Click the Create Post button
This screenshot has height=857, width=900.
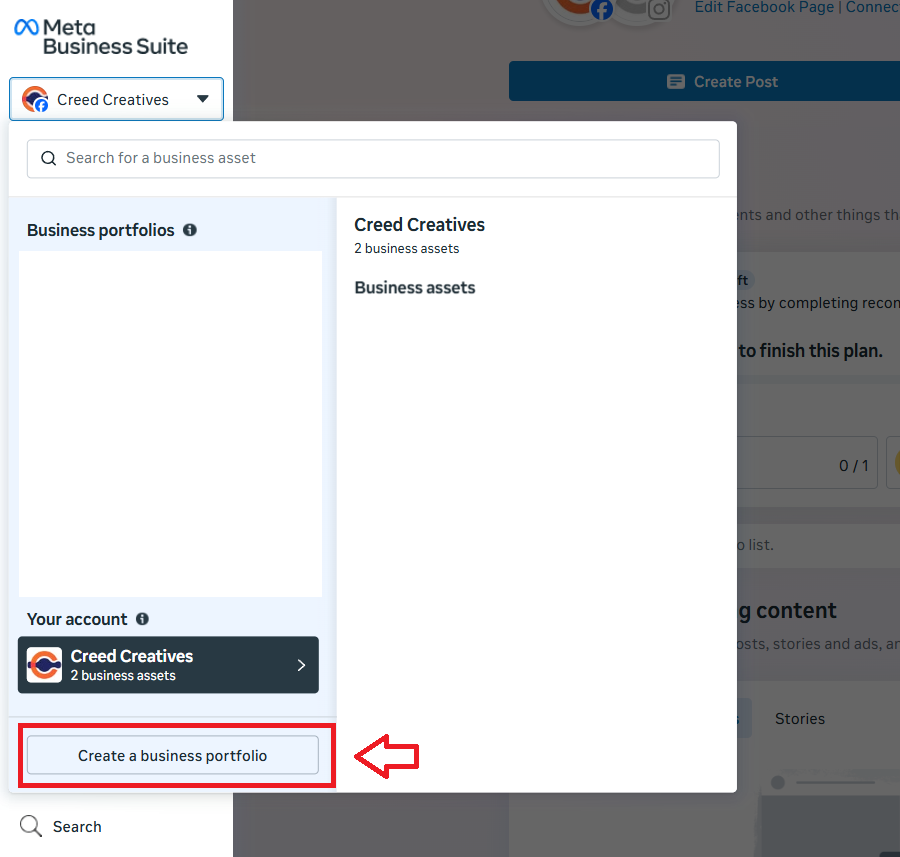point(704,82)
